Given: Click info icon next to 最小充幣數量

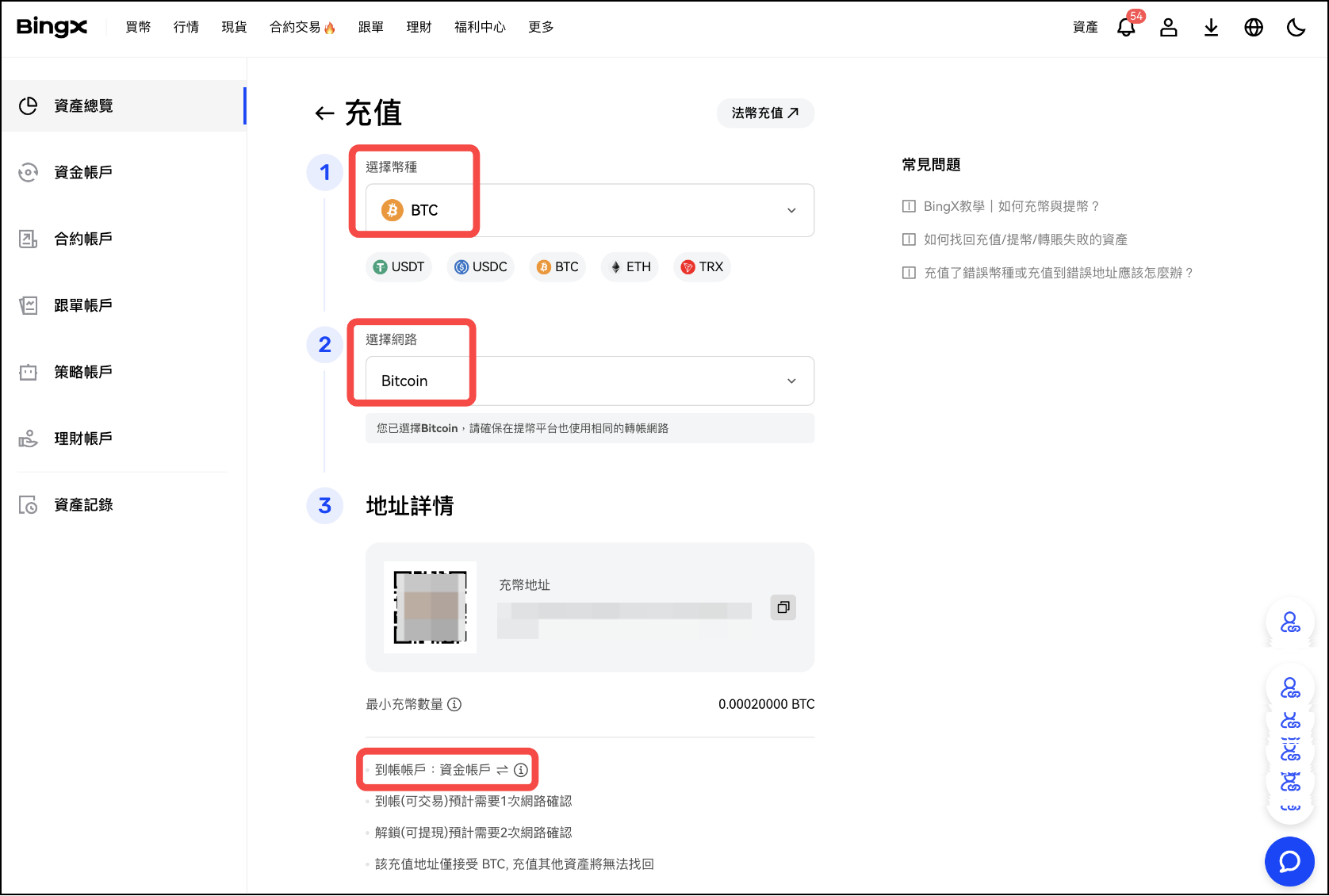Looking at the screenshot, I should 454,704.
